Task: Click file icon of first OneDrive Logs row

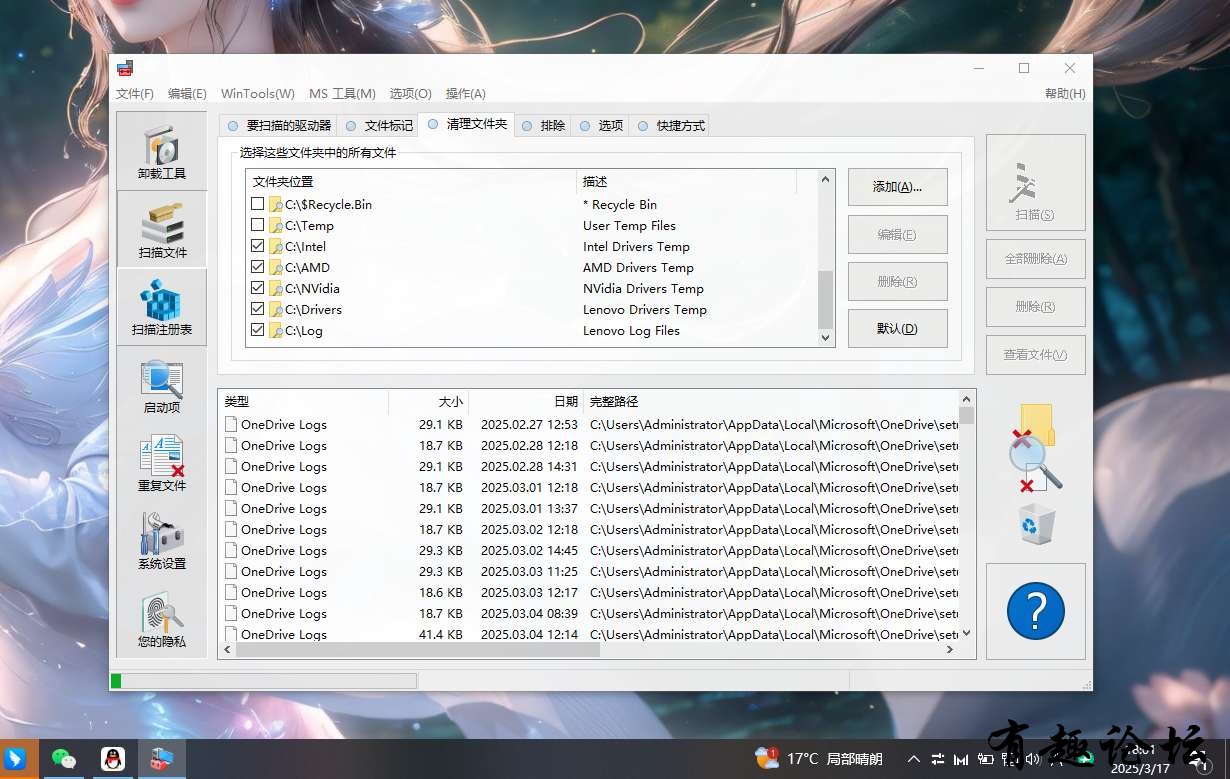Action: pyautogui.click(x=231, y=424)
